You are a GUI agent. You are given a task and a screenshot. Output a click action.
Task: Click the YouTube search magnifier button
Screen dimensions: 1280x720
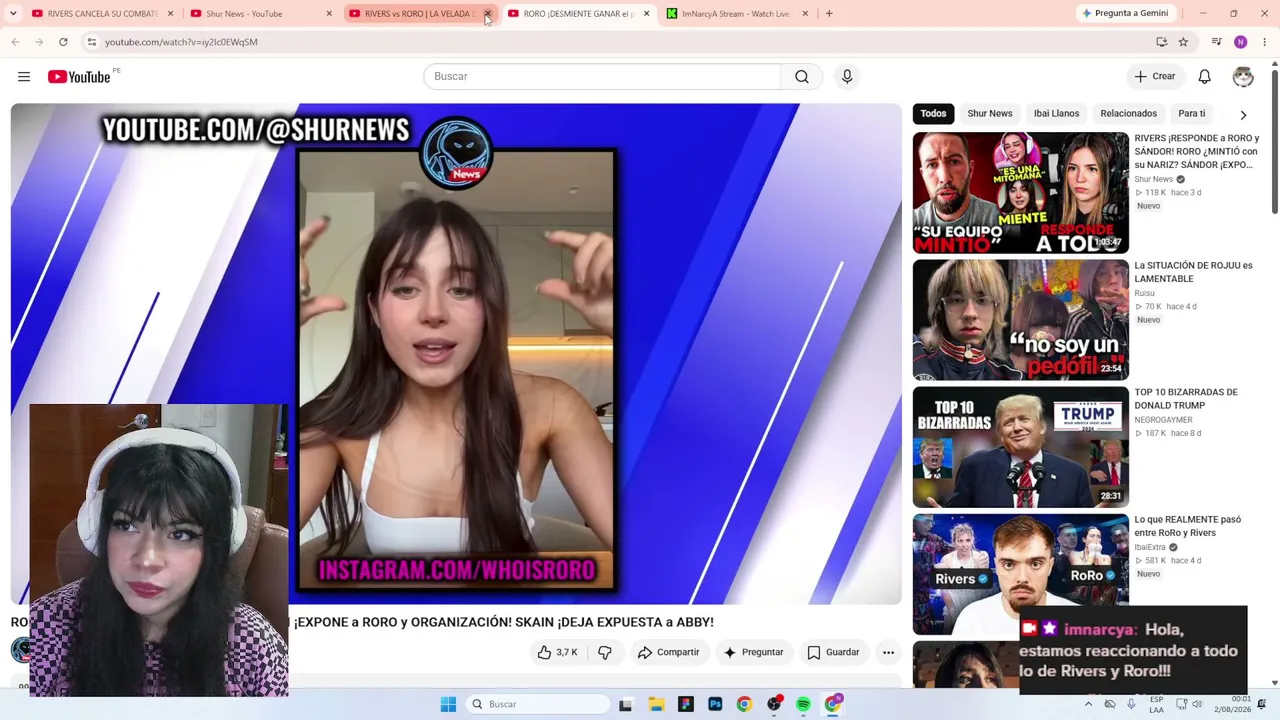[x=802, y=76]
